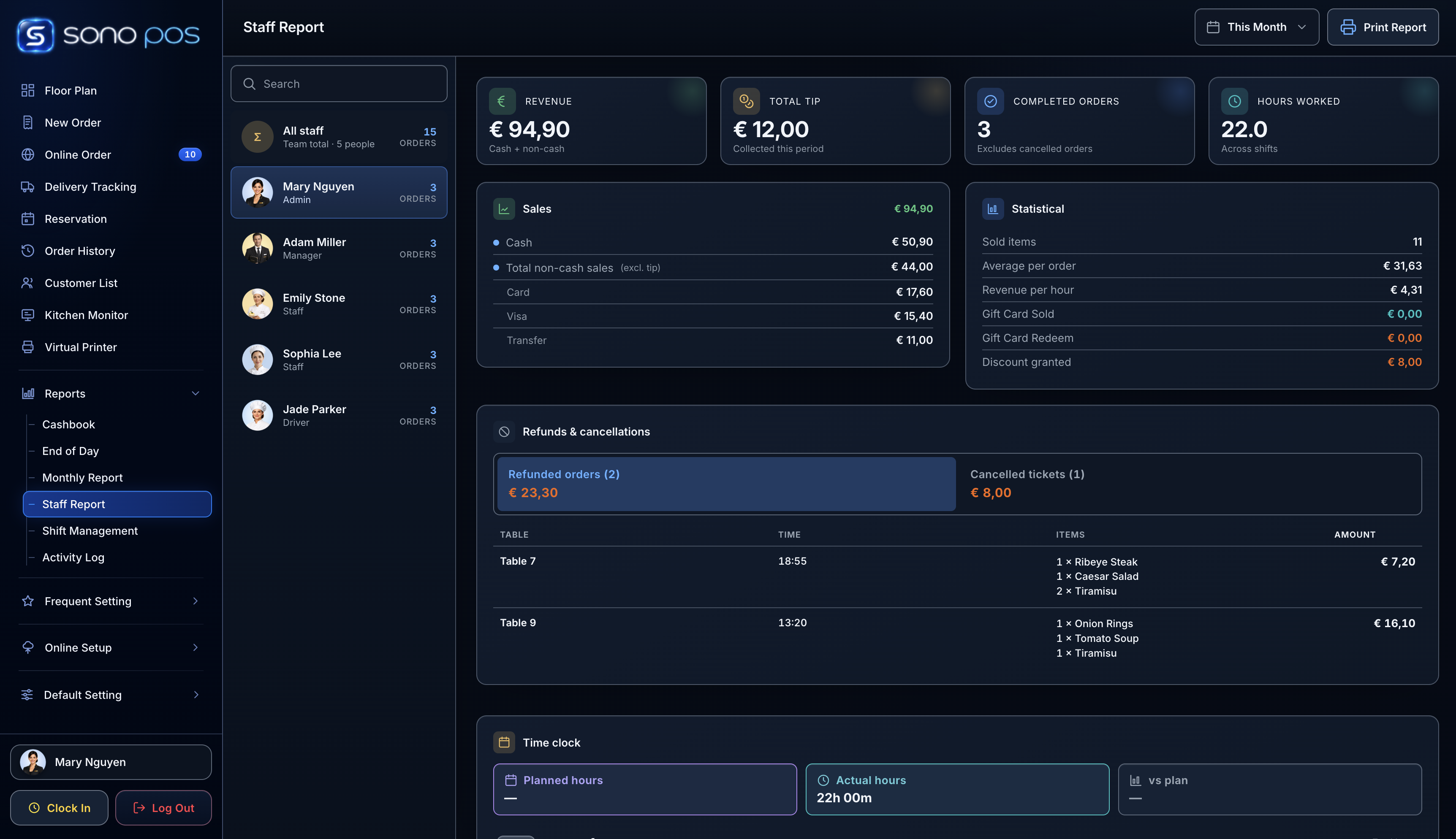The width and height of the screenshot is (1456, 839).
Task: Click the euro Revenue card icon
Action: click(502, 101)
